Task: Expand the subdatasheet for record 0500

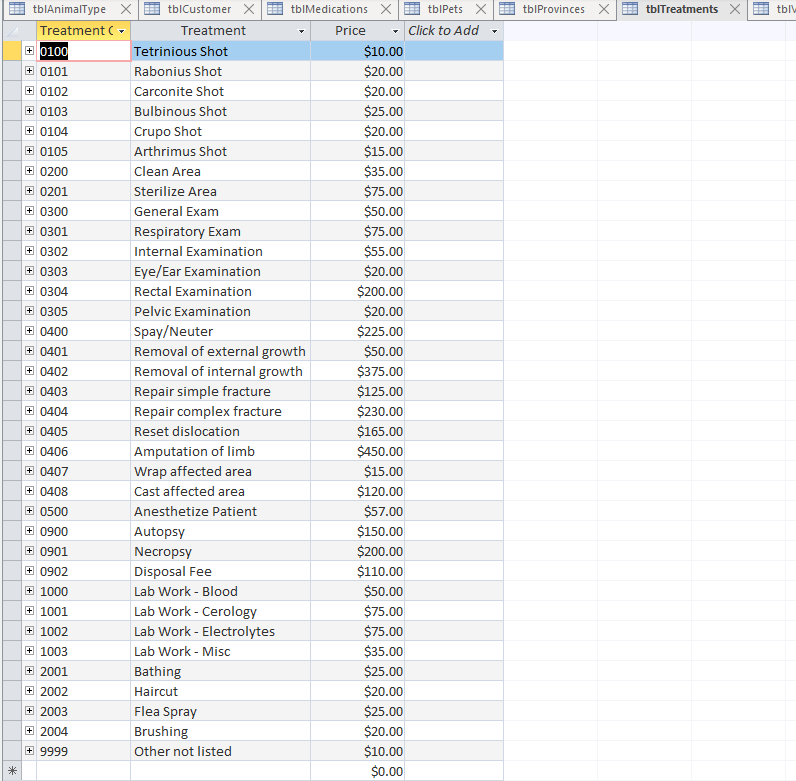Action: [x=29, y=511]
